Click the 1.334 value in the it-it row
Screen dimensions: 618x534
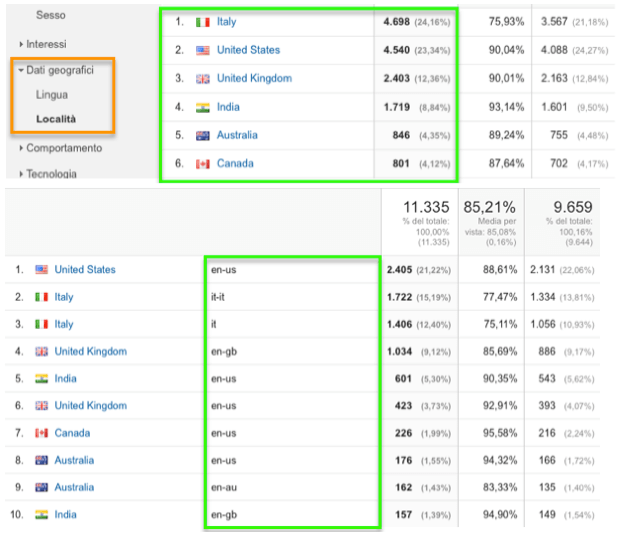tap(543, 297)
